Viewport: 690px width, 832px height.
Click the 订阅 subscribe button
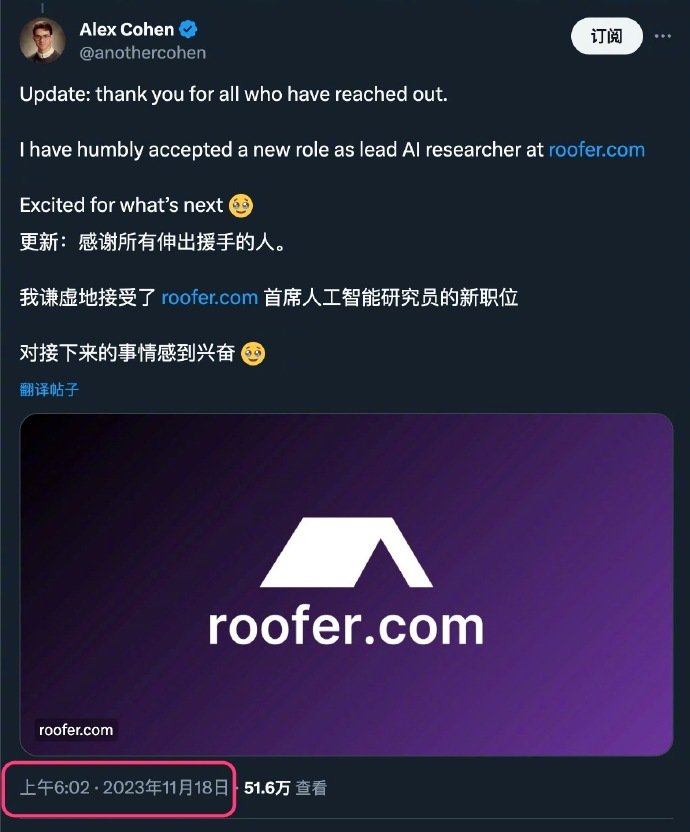607,36
